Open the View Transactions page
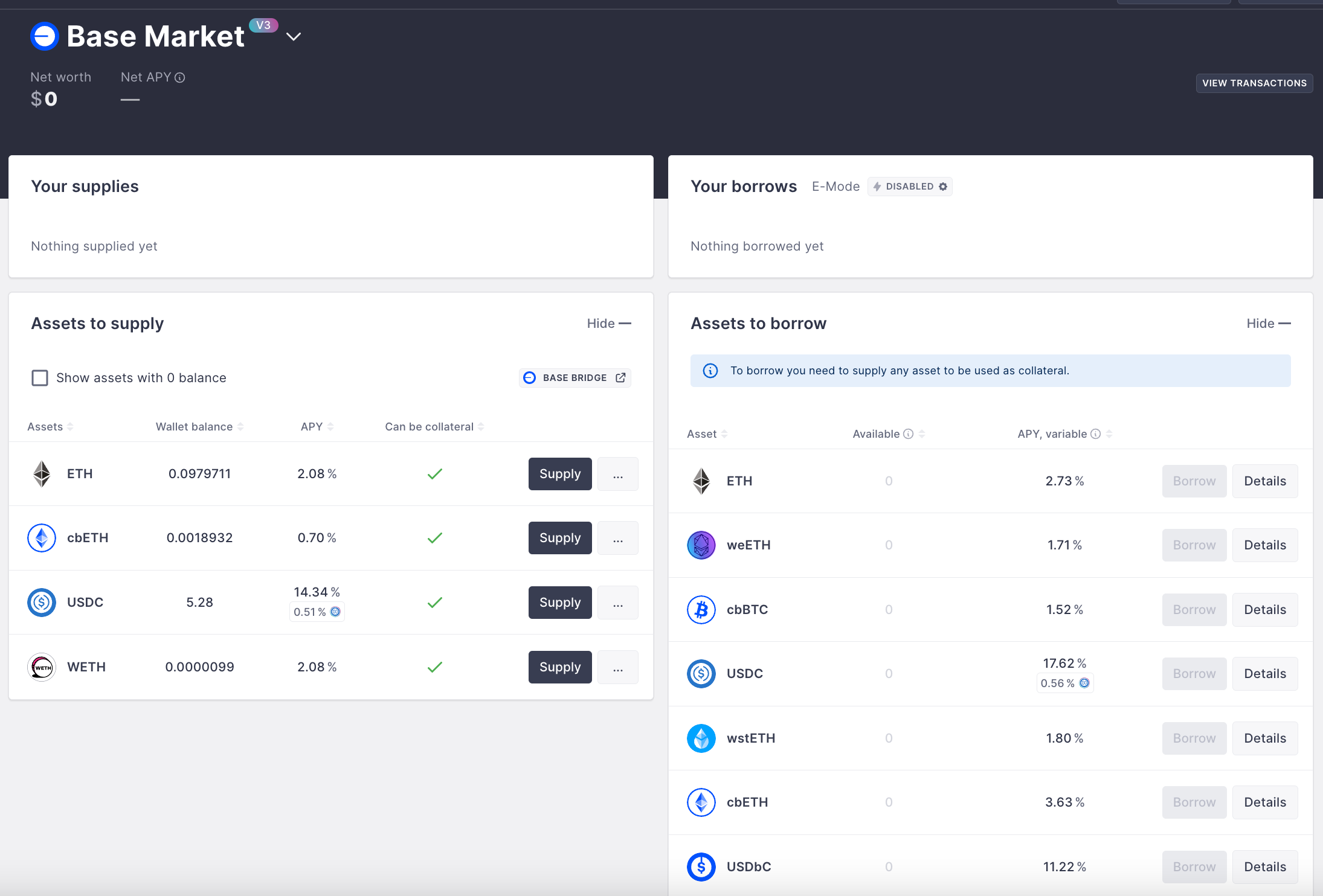Image resolution: width=1323 pixels, height=896 pixels. [1254, 83]
